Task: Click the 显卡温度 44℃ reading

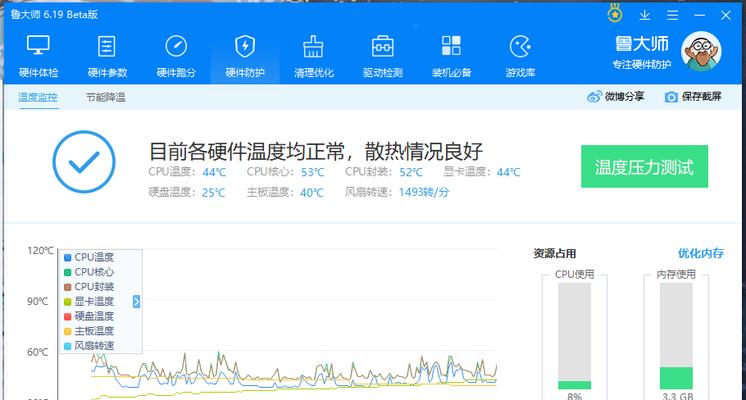Action: tap(481, 172)
